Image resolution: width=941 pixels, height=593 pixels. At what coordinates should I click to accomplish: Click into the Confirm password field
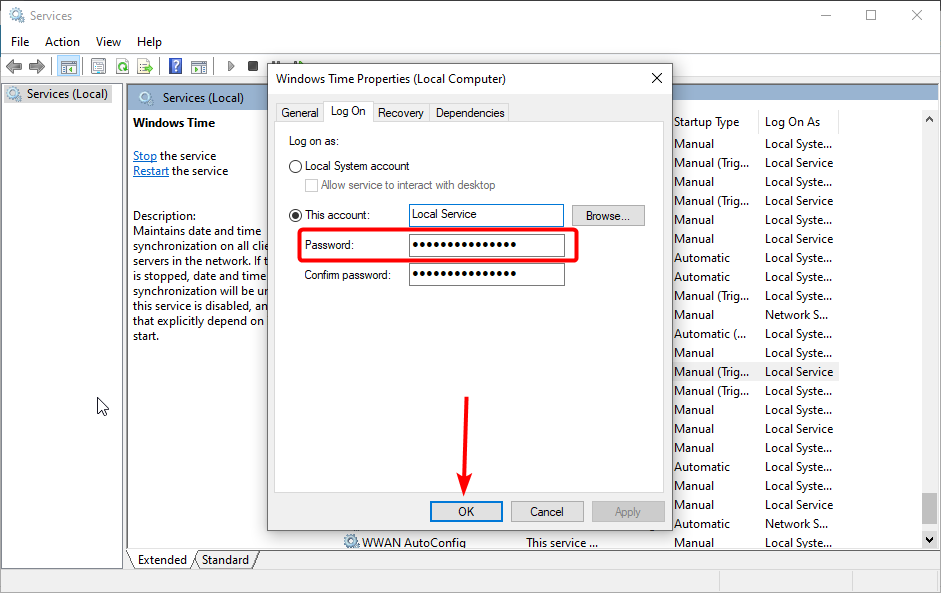pyautogui.click(x=487, y=274)
